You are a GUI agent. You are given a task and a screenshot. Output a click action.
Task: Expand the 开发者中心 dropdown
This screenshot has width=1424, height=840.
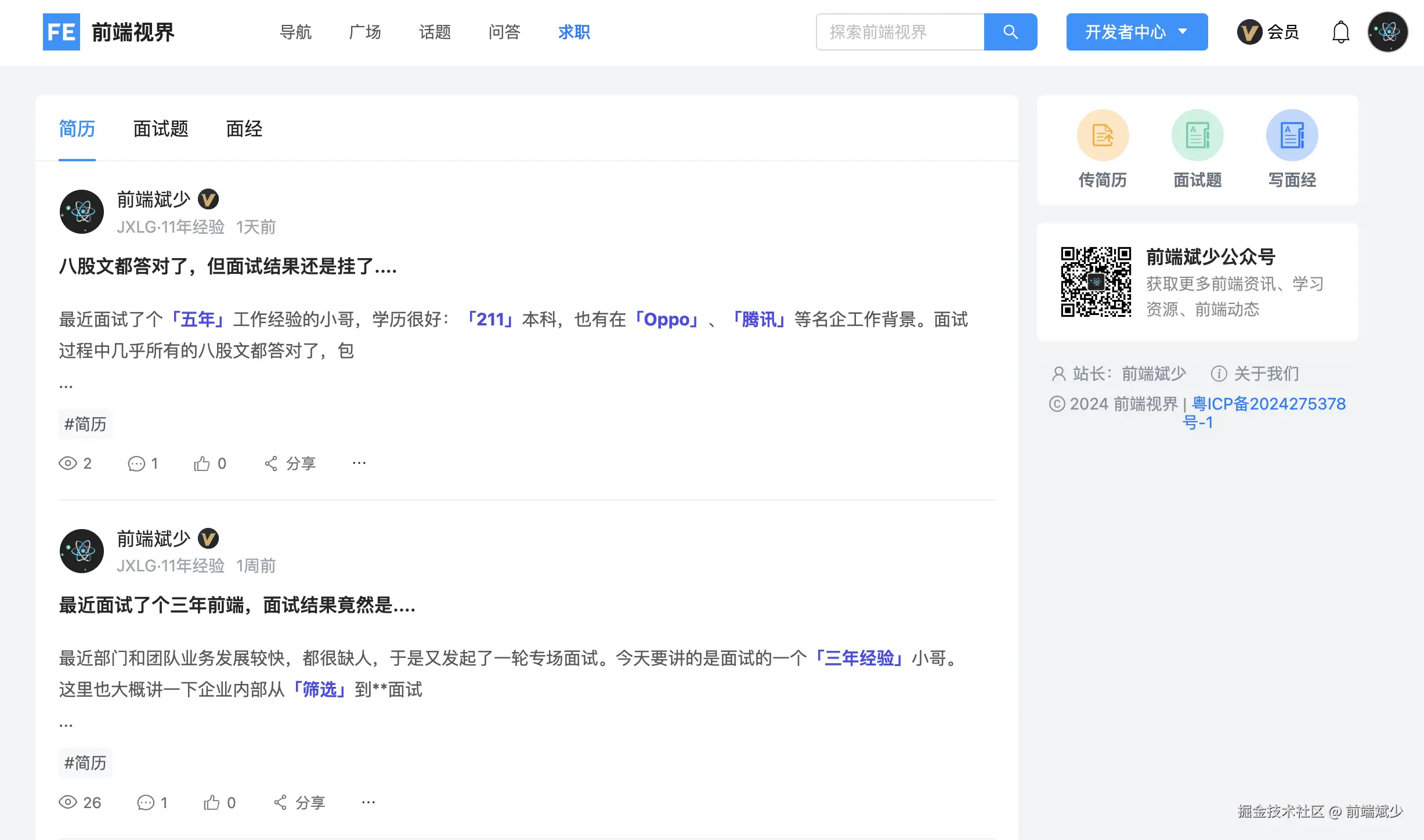[1136, 32]
